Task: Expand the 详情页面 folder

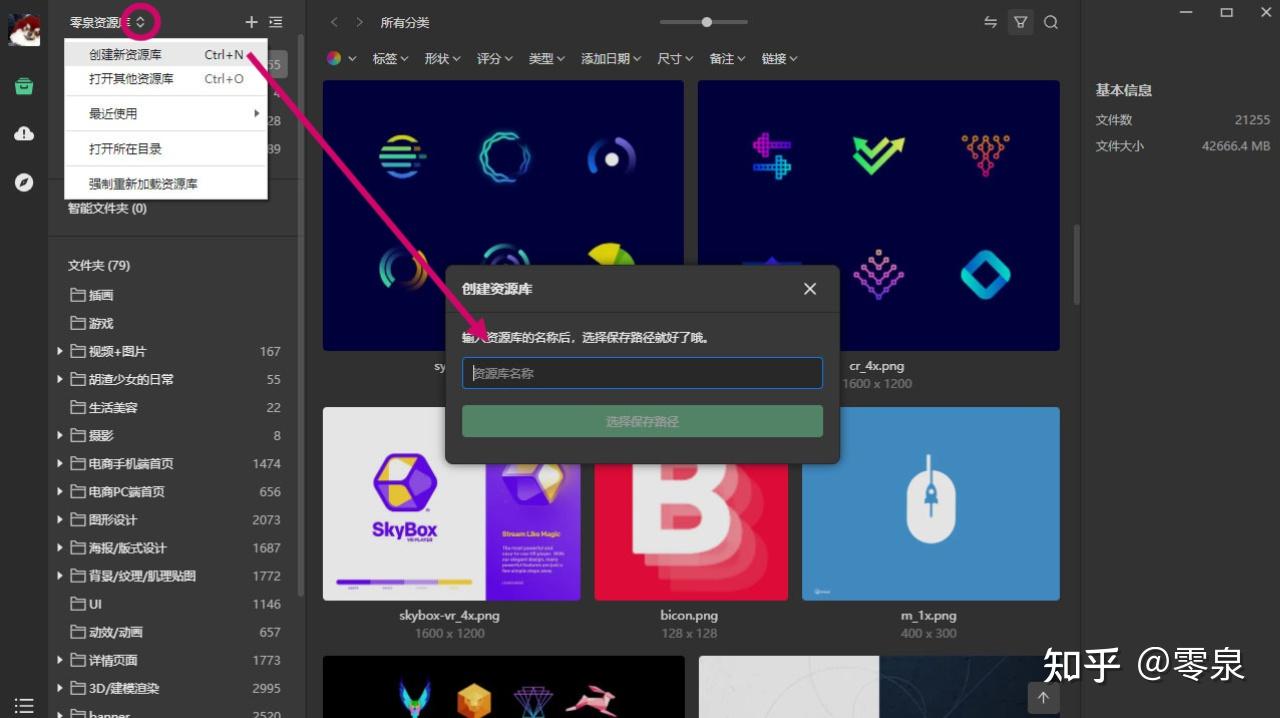Action: [60, 659]
